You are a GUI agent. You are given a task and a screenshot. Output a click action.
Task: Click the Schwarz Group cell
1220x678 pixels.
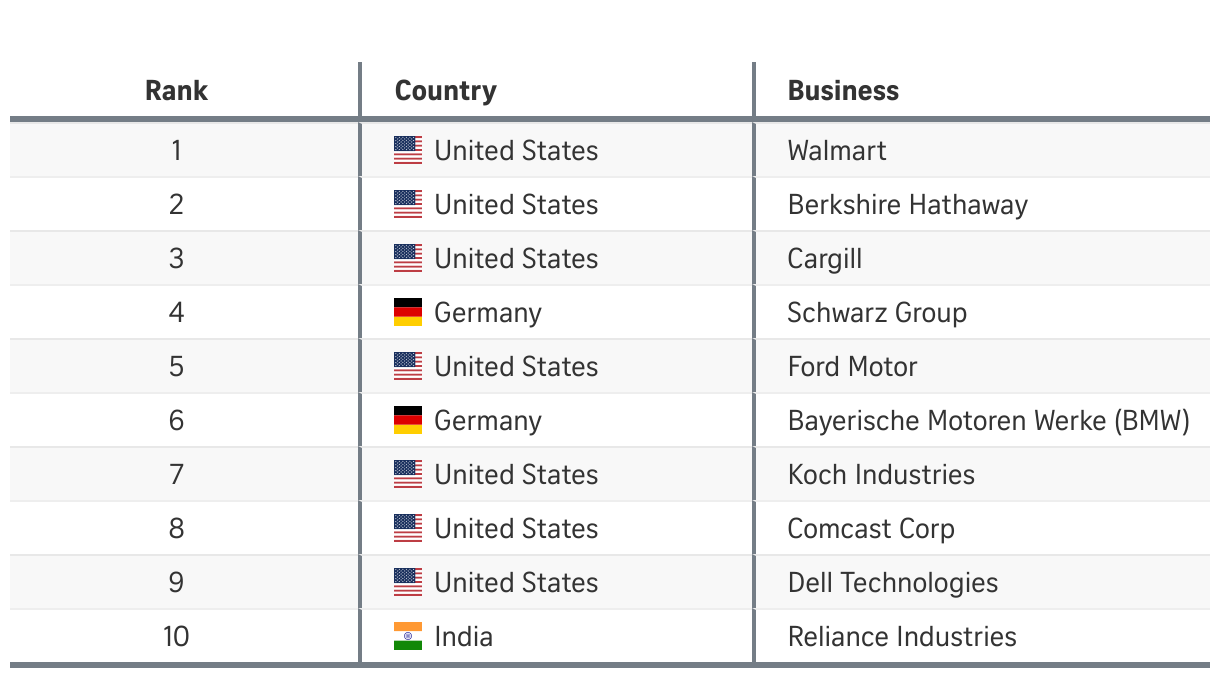tap(877, 313)
